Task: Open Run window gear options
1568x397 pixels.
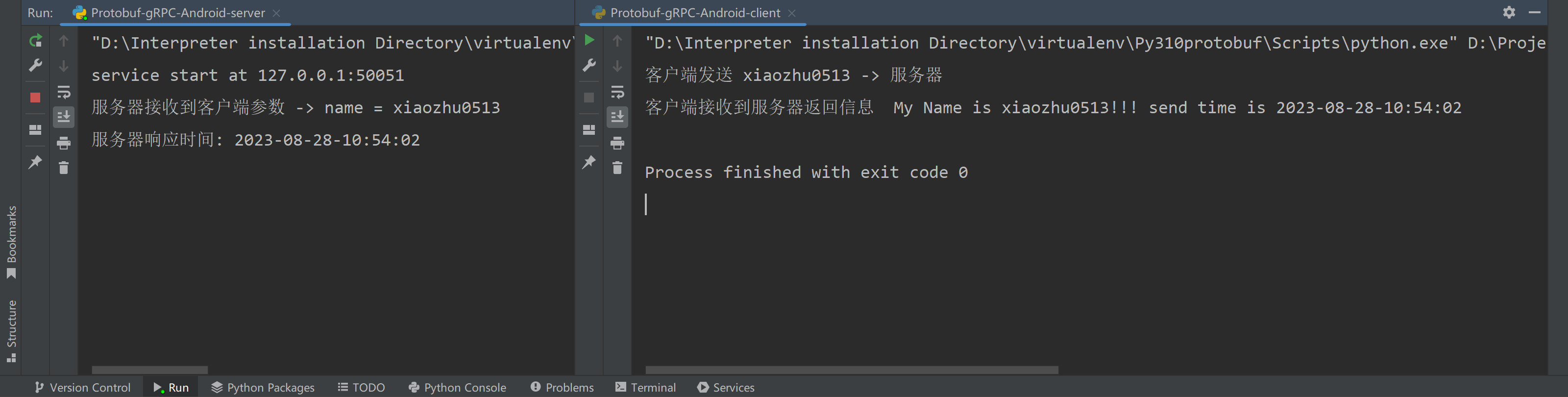Action: coord(1509,12)
